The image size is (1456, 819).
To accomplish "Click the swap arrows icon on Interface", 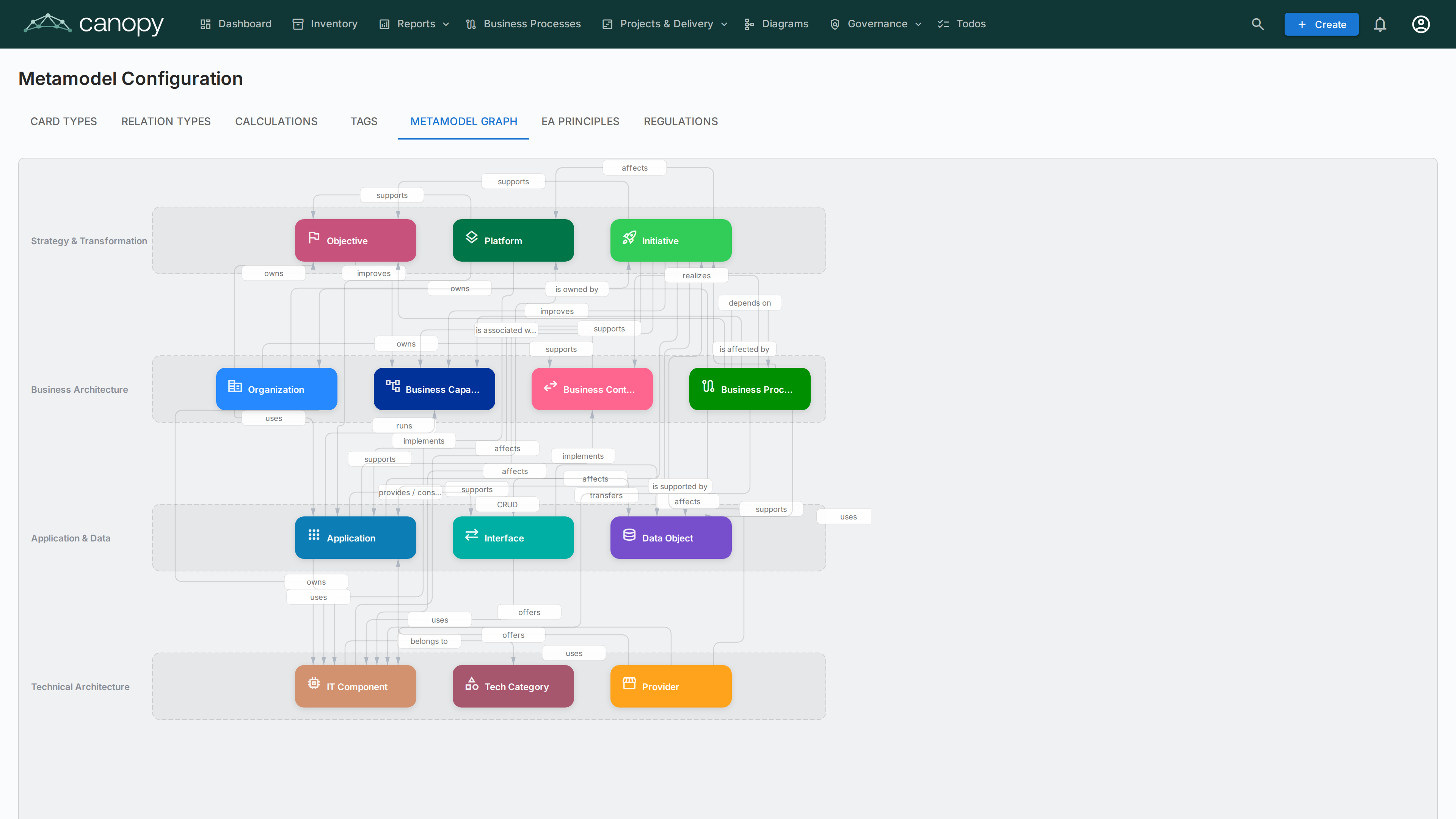I will pos(472,535).
